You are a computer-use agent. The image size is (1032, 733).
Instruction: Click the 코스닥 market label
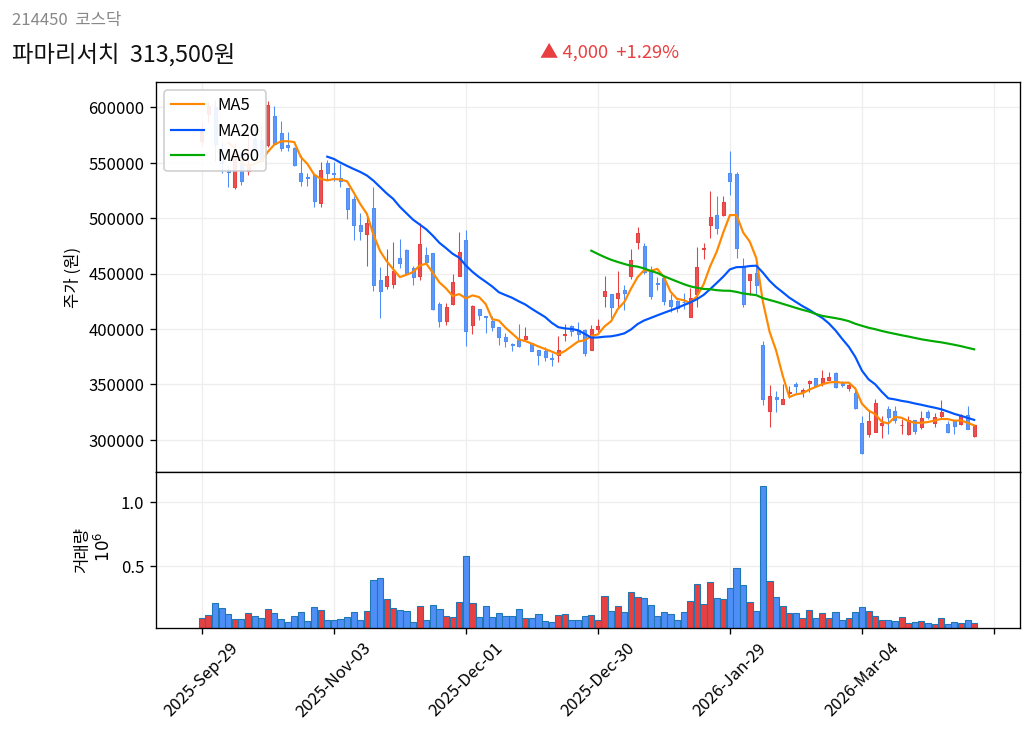(98, 19)
